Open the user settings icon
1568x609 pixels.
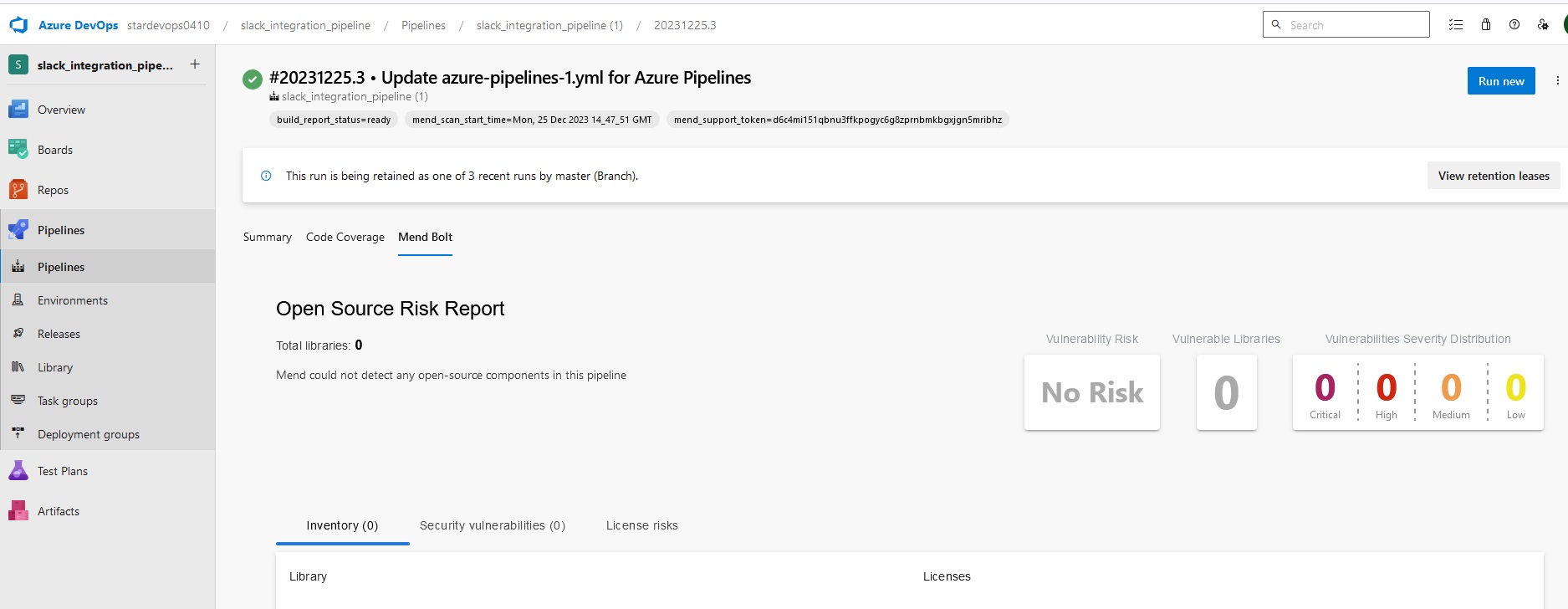tap(1543, 24)
